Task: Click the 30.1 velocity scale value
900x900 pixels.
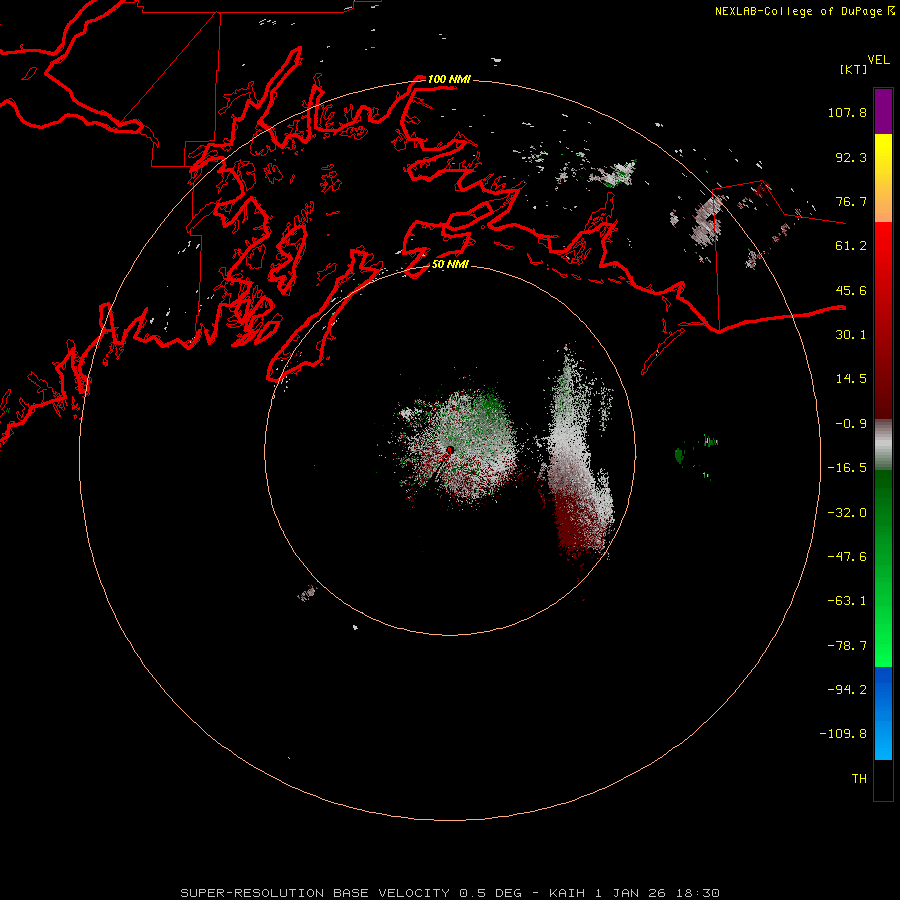Action: coord(851,335)
